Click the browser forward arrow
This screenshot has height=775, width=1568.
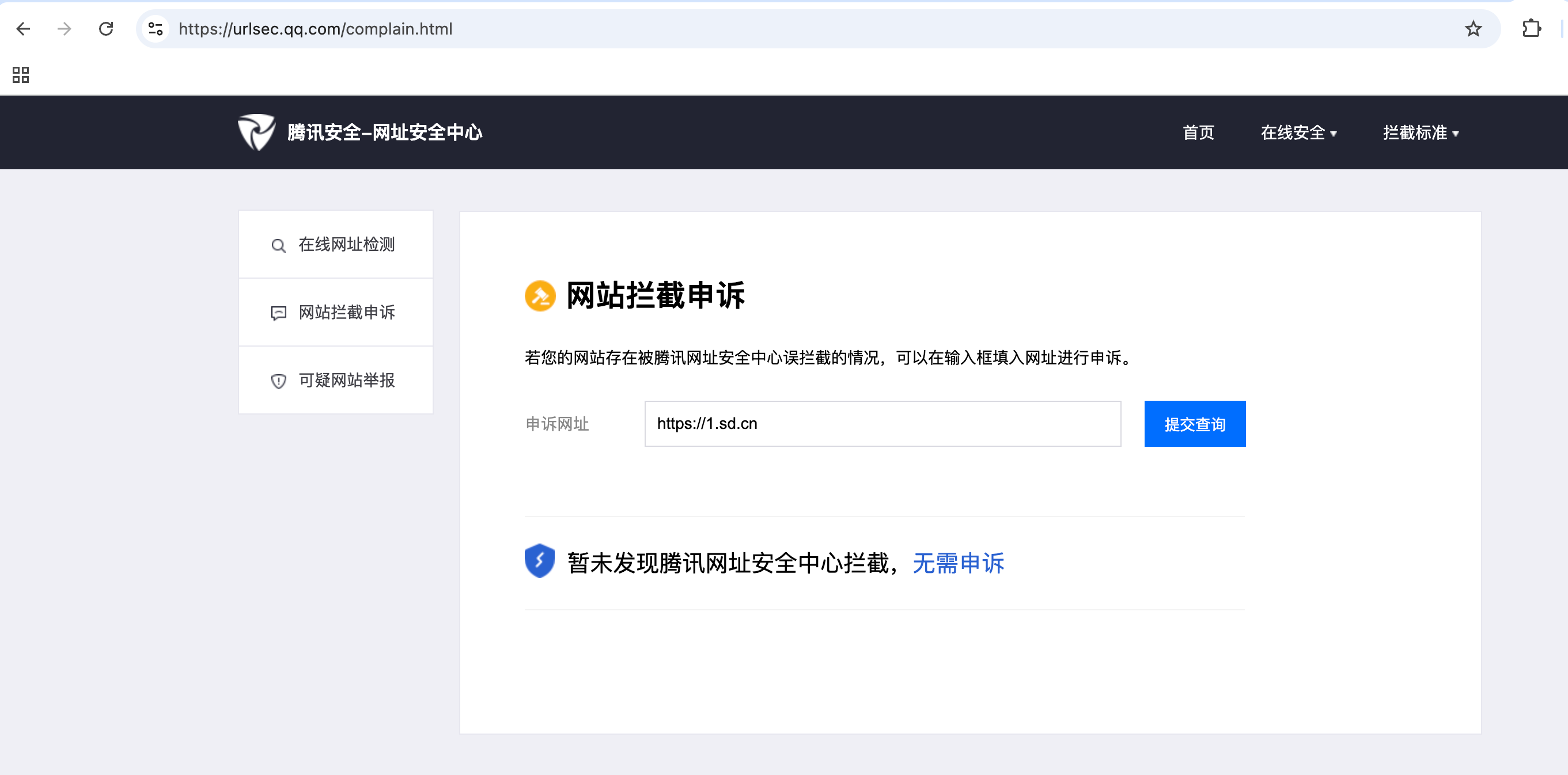point(65,29)
